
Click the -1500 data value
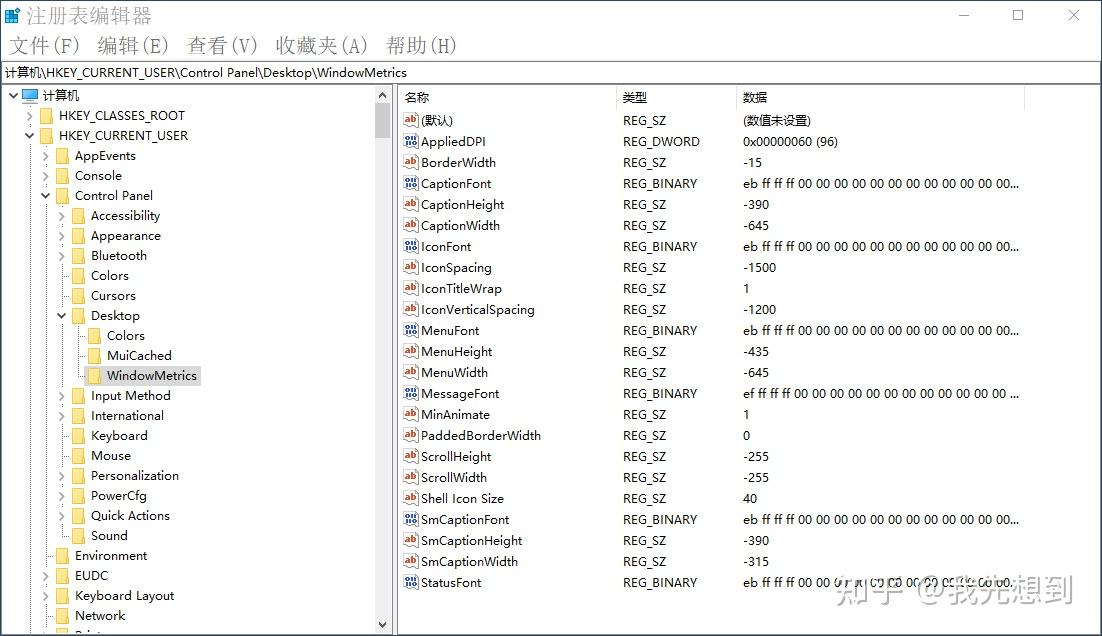(760, 268)
